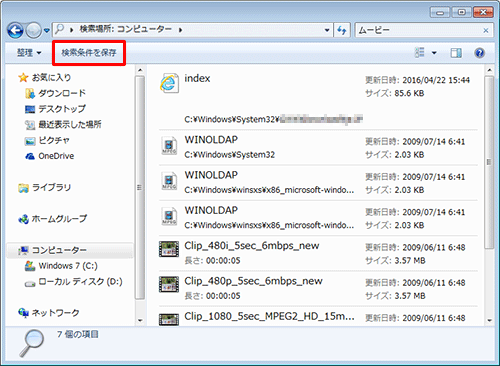The image size is (500, 366).
Task: Open the view options dropdown arrow
Action: click(x=434, y=53)
